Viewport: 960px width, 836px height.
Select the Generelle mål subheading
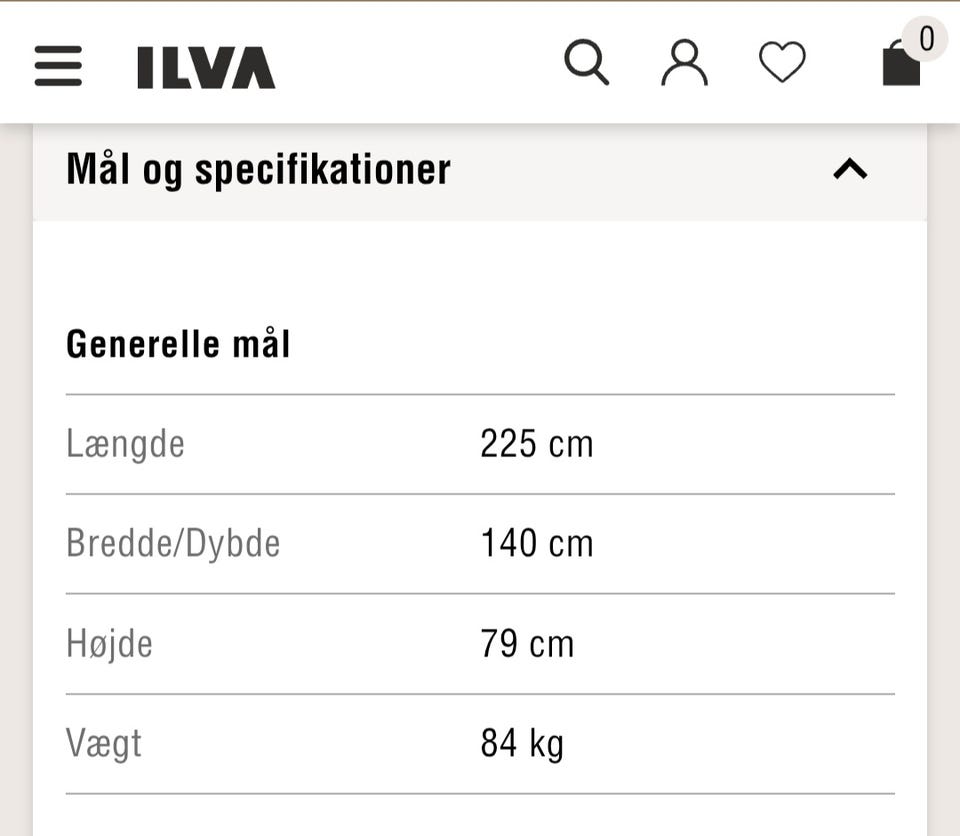point(178,344)
